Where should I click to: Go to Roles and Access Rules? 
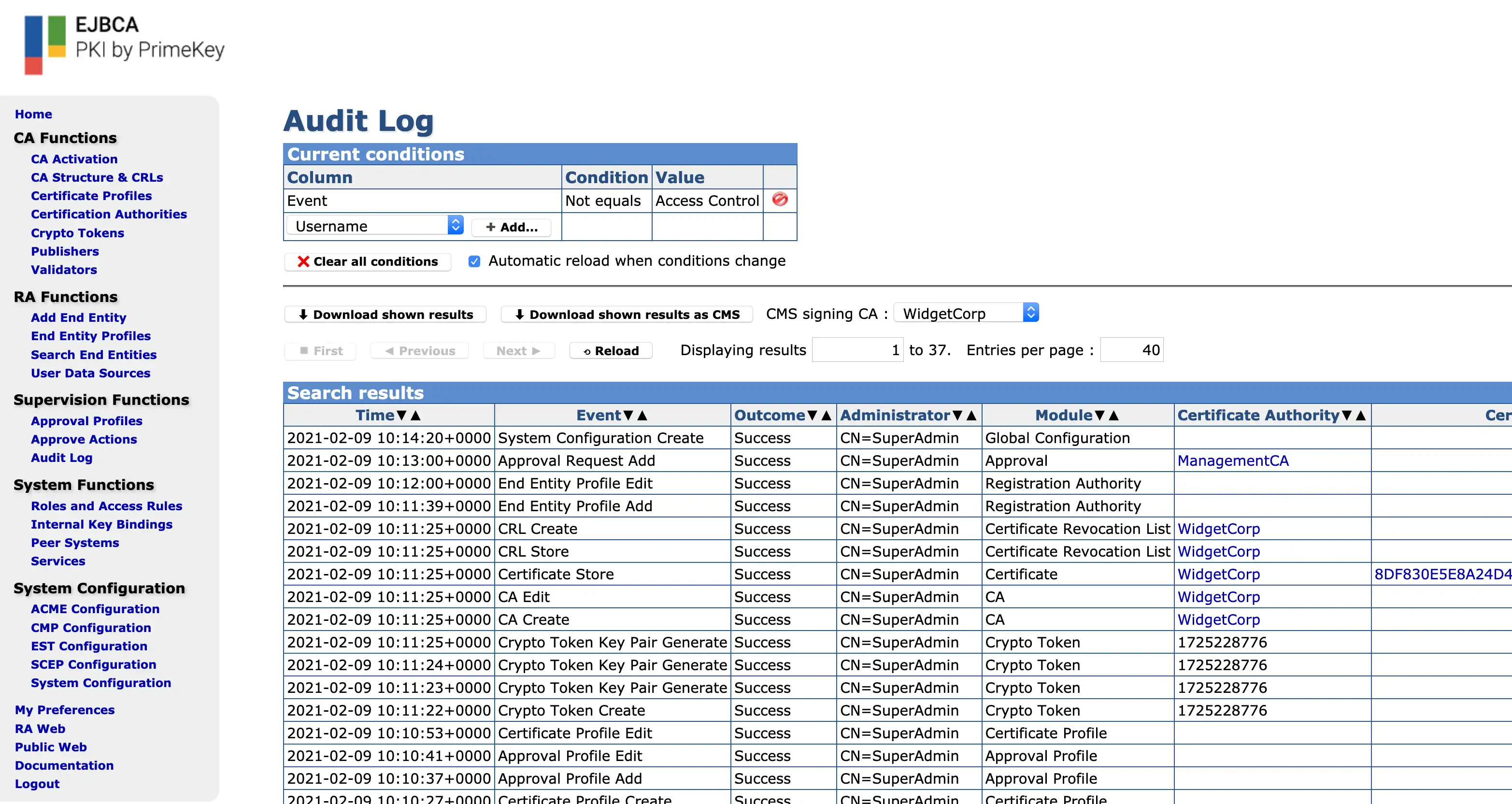[x=106, y=506]
